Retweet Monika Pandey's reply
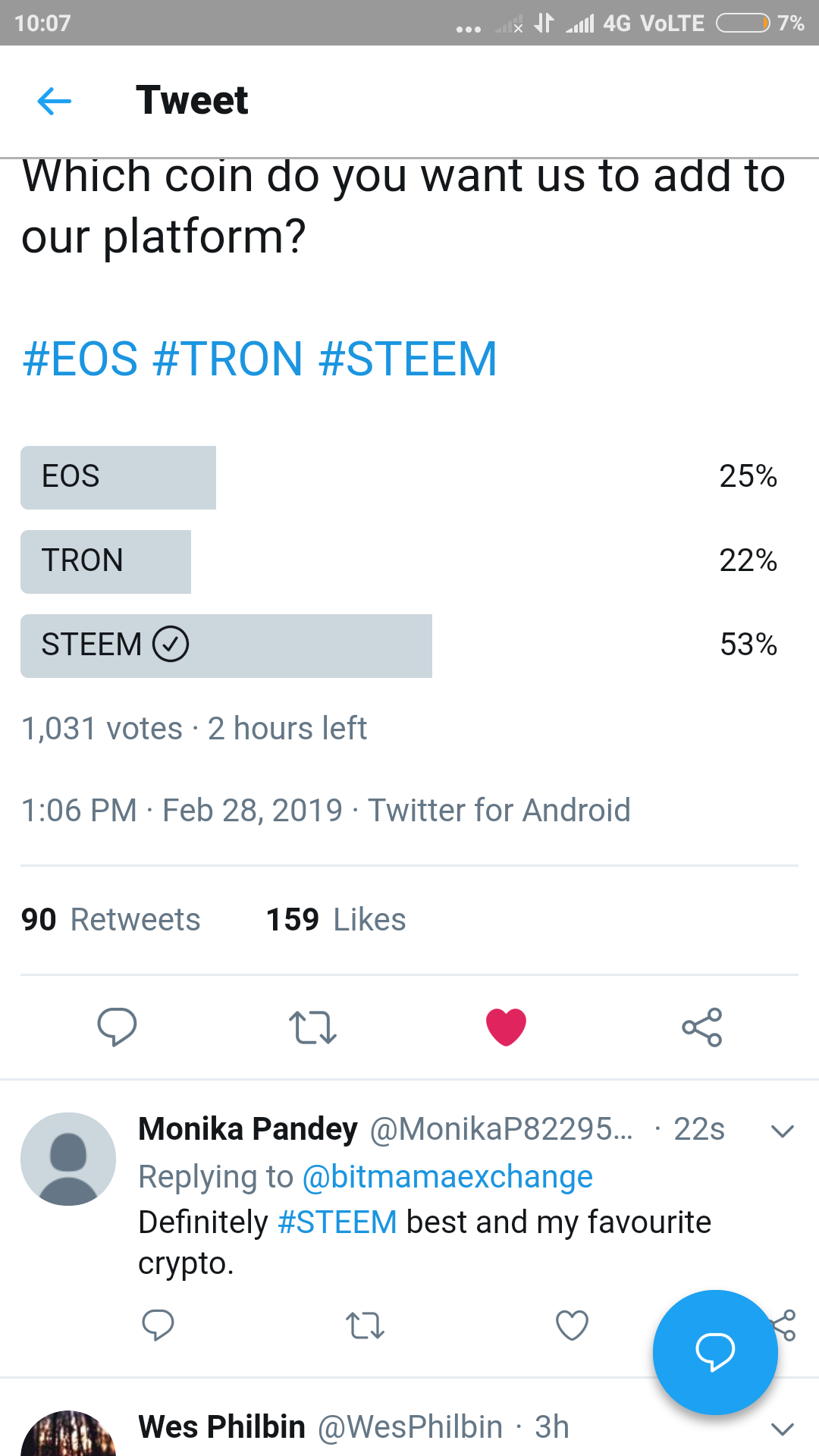The height and width of the screenshot is (1456, 819). [x=365, y=1326]
